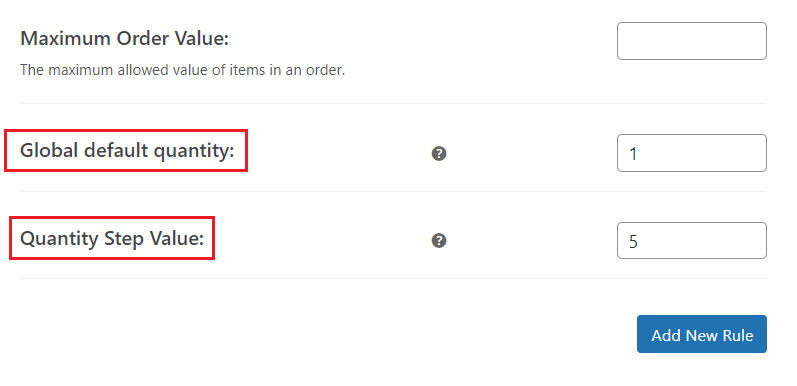Image resolution: width=797 pixels, height=386 pixels.
Task: Focus the empty Maximum Order Value field
Action: [691, 41]
